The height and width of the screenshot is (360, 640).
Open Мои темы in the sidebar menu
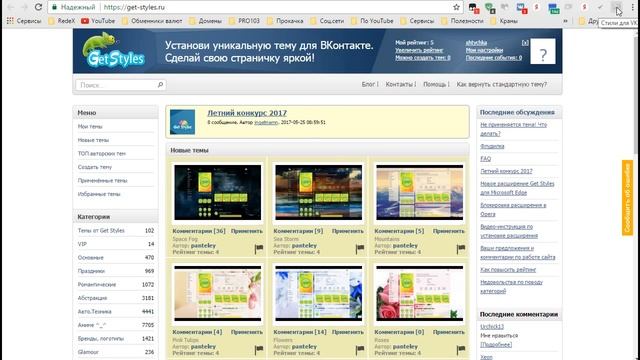coord(90,127)
